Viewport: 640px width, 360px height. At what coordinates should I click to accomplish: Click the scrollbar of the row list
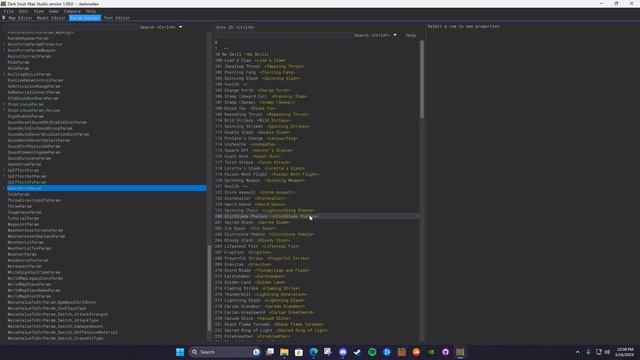[x=422, y=80]
